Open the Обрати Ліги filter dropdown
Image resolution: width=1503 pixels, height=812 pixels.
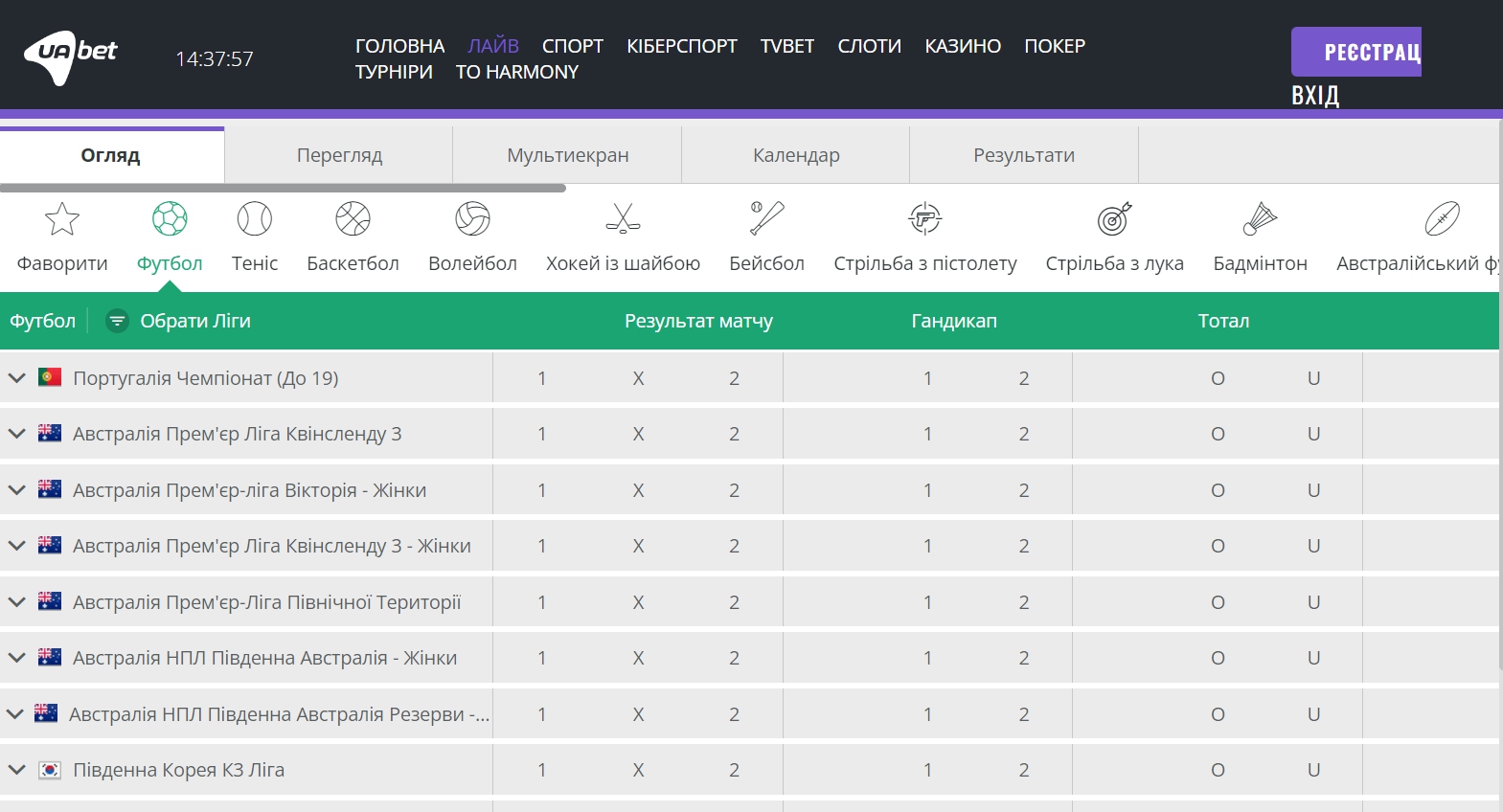(x=179, y=321)
